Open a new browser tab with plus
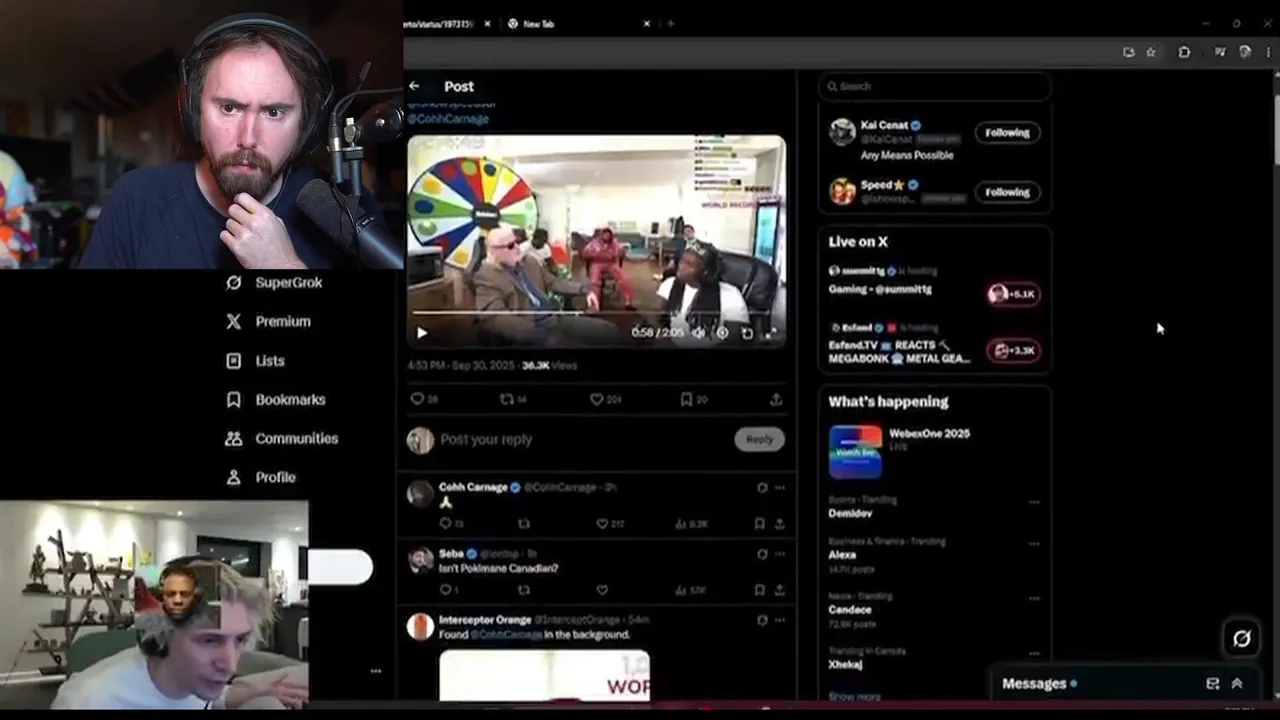The height and width of the screenshot is (720, 1280). coord(671,24)
